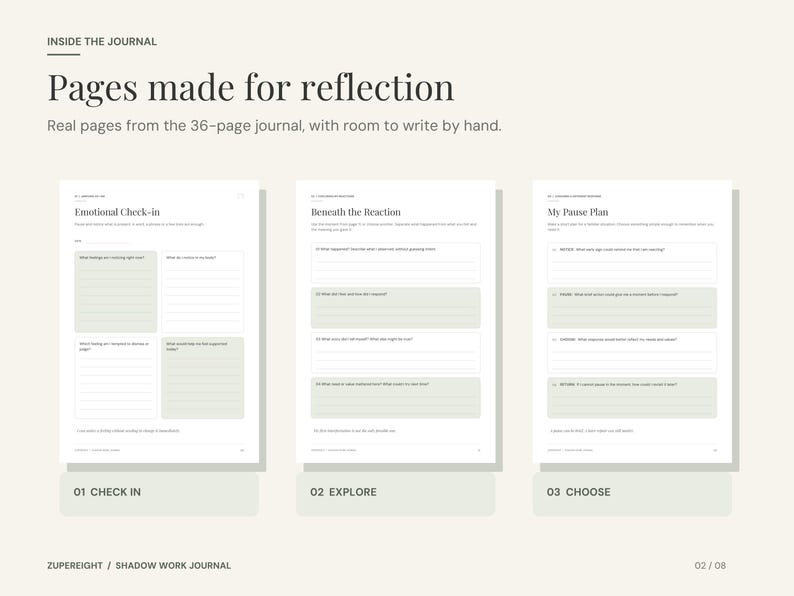The image size is (794, 596).
Task: Click the '03 CHOOSE' label card
Action: [632, 492]
